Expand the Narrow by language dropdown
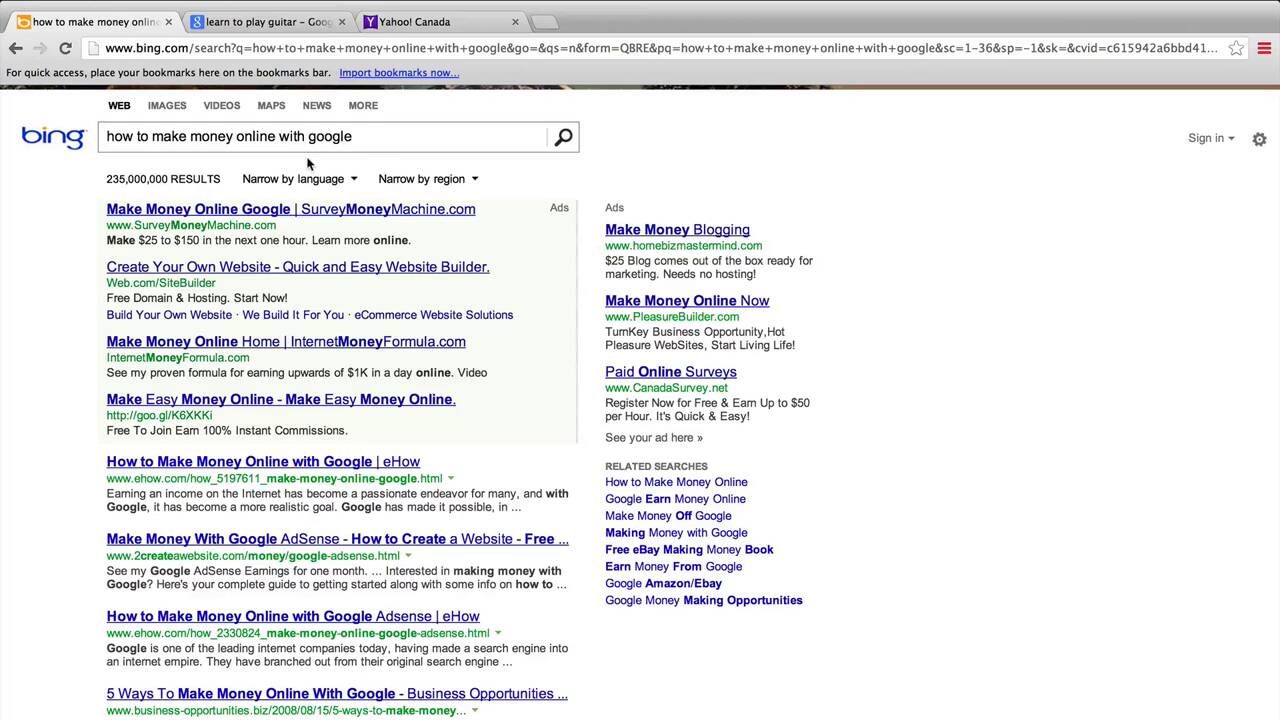This screenshot has width=1280, height=720. click(x=299, y=179)
